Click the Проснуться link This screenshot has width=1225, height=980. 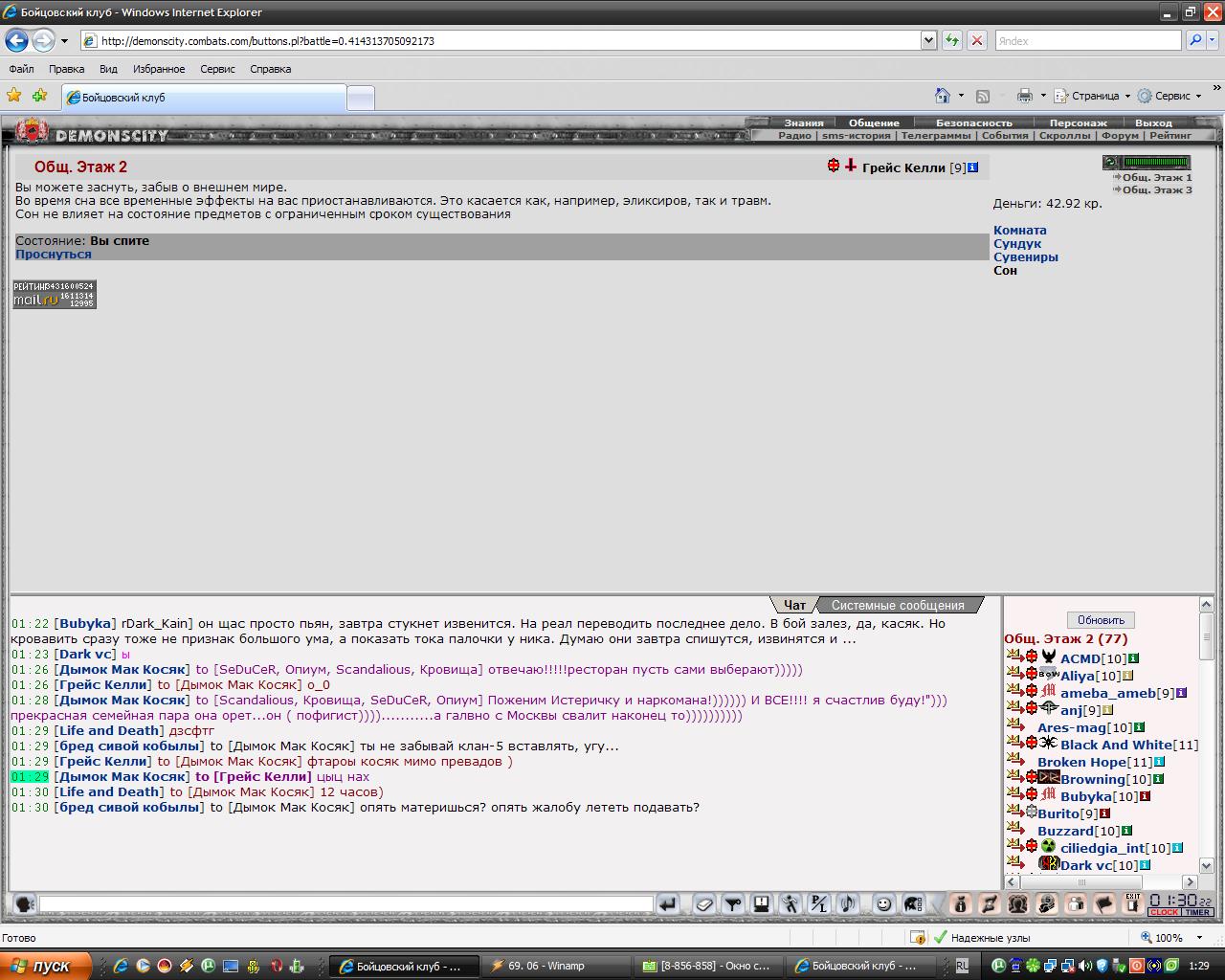pyautogui.click(x=54, y=254)
